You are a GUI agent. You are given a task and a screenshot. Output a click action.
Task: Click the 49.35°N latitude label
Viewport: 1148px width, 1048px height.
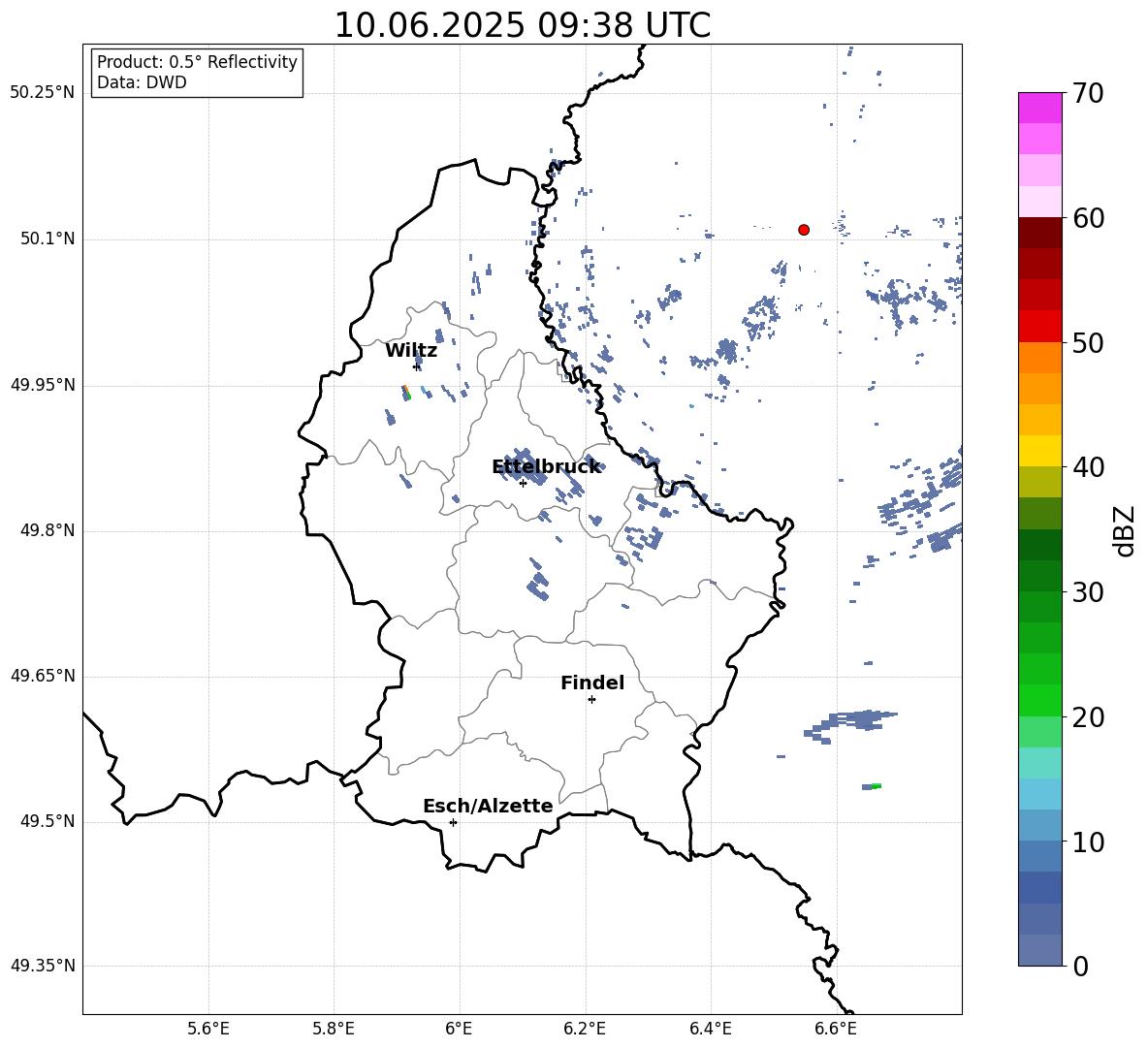[43, 966]
